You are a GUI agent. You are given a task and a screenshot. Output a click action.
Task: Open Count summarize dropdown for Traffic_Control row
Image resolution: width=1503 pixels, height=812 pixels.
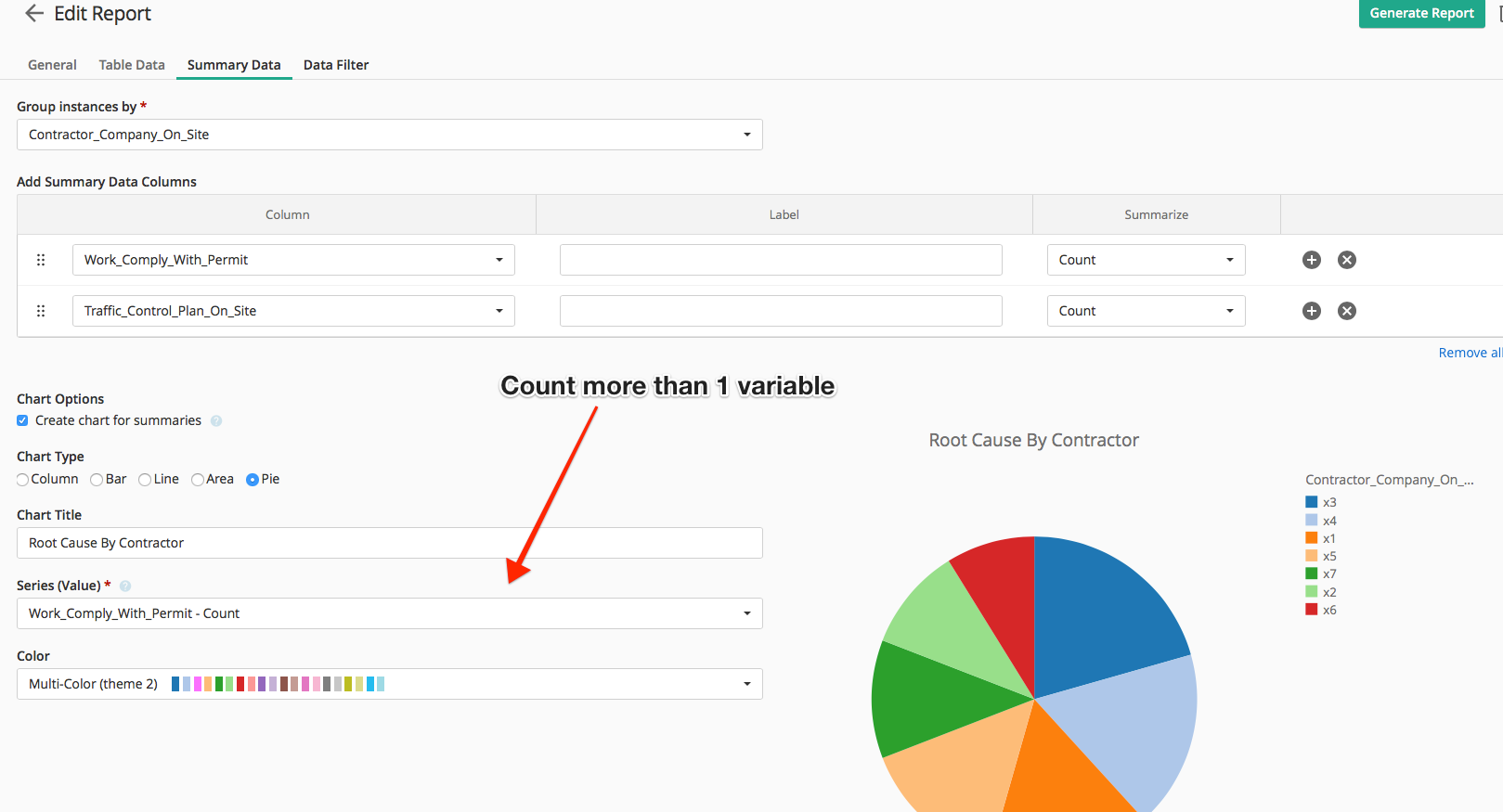1146,311
